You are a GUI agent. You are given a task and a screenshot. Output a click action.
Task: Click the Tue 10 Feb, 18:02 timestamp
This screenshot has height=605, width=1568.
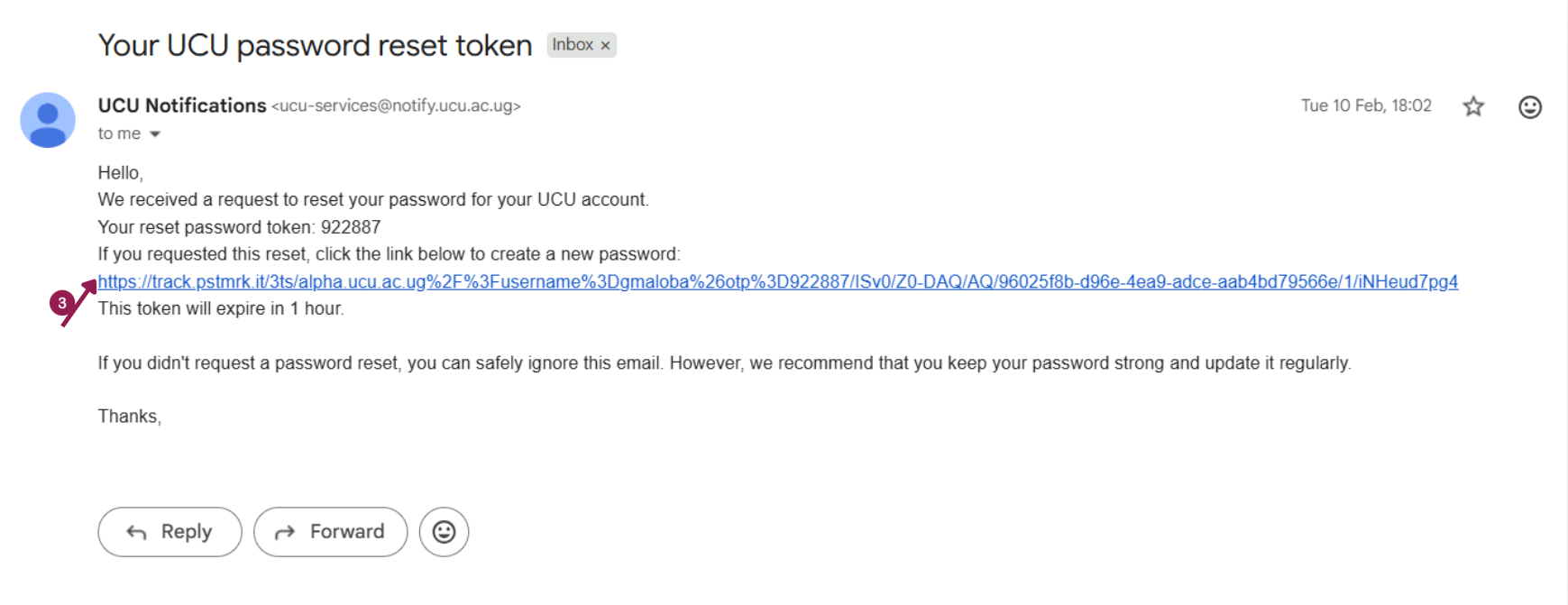[x=1365, y=105]
